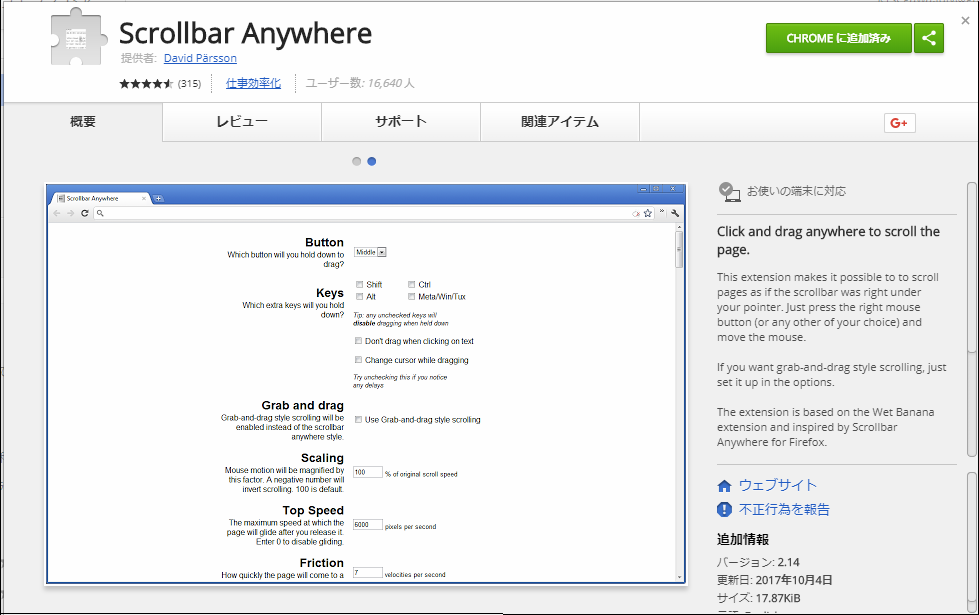Click the CHROME に追加済み button
Image resolution: width=979 pixels, height=615 pixels.
(839, 38)
